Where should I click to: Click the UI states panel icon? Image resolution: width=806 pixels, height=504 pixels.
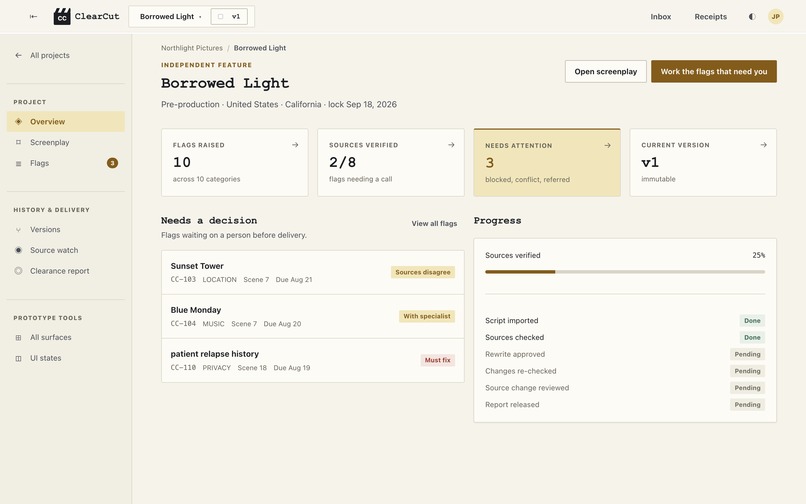tap(19, 358)
